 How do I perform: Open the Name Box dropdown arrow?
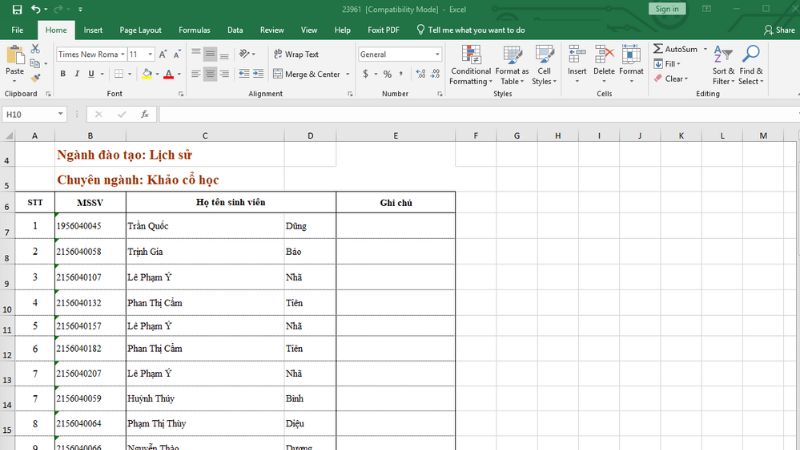[x=61, y=114]
